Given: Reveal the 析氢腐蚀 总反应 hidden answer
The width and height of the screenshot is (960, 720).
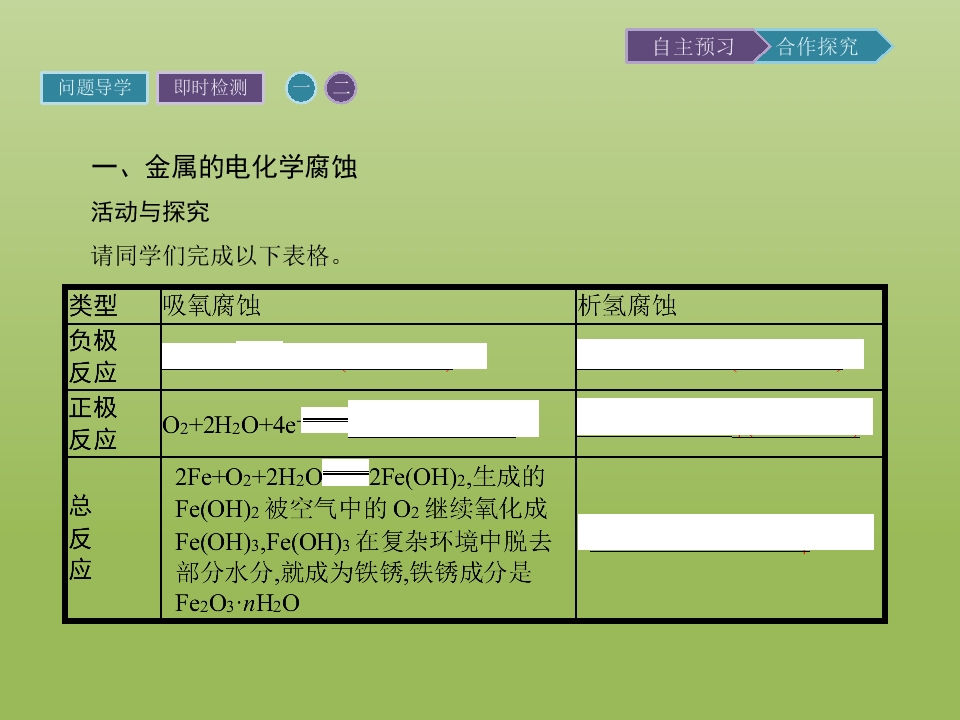Looking at the screenshot, I should click(726, 531).
